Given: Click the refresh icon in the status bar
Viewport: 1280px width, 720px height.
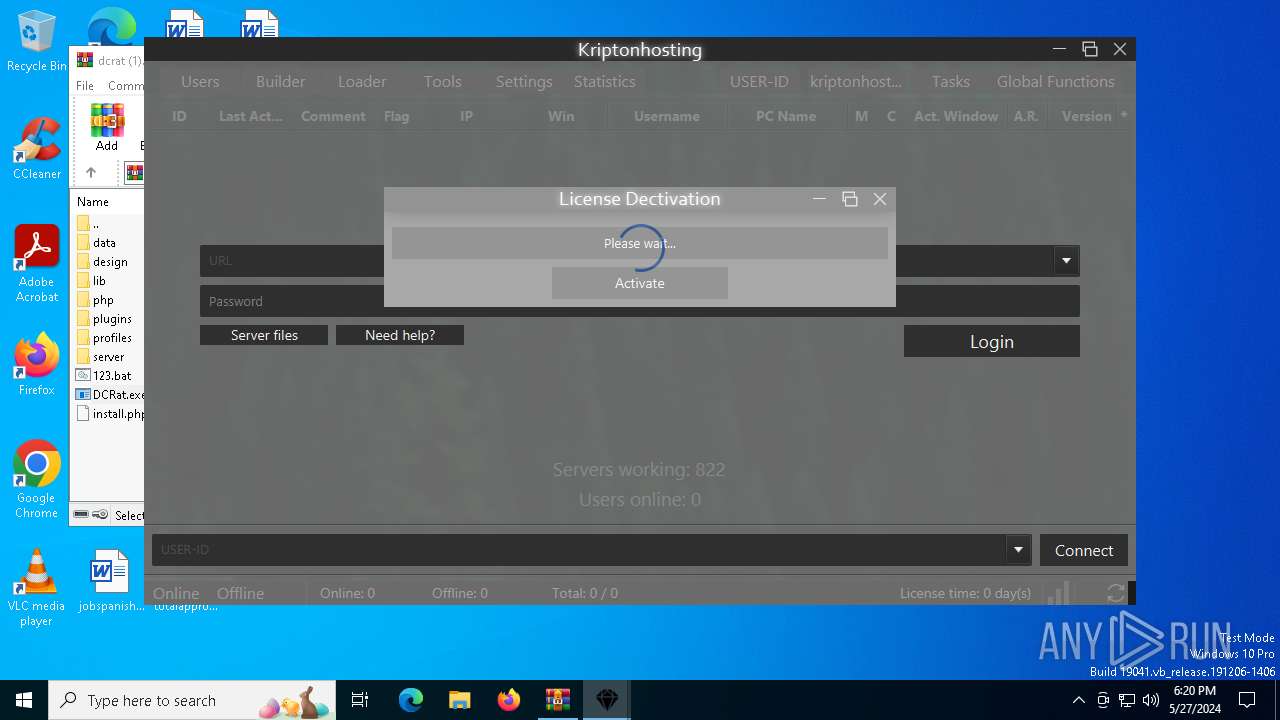Looking at the screenshot, I should [1116, 593].
